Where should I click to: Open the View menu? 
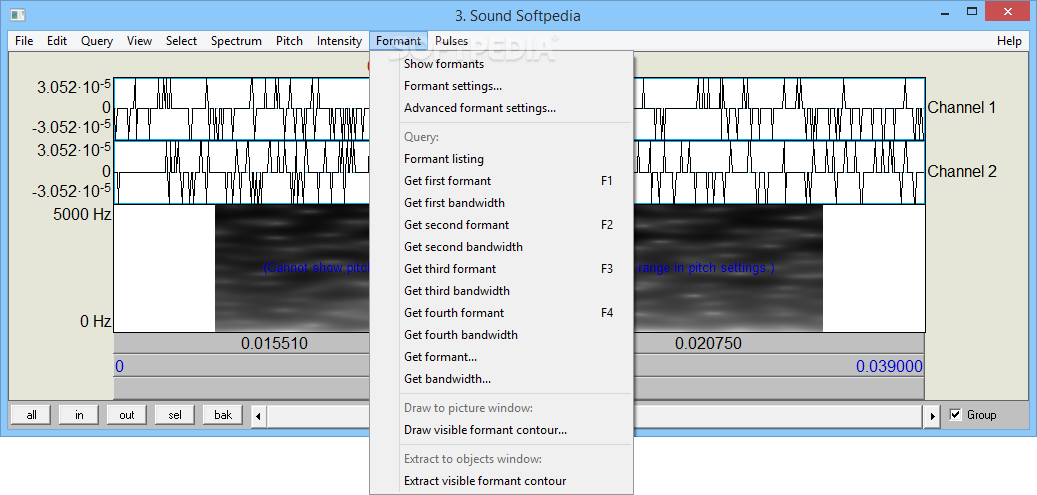coord(139,41)
